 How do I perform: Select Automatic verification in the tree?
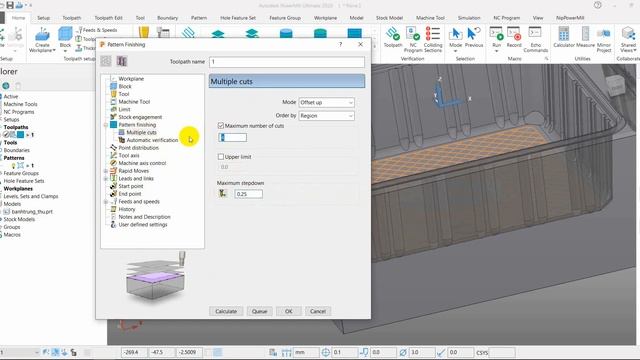152,140
